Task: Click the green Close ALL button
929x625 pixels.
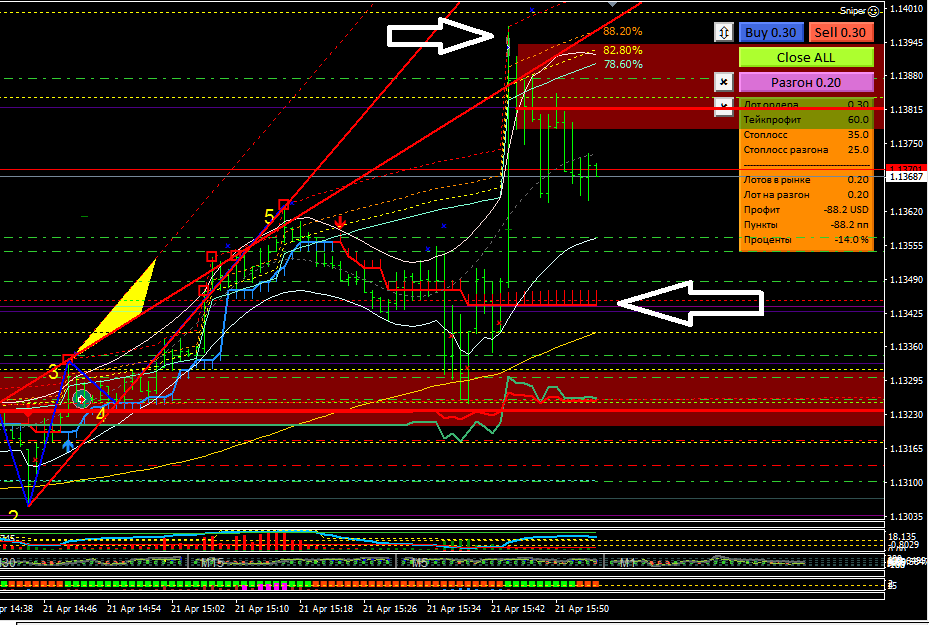Action: click(x=806, y=57)
